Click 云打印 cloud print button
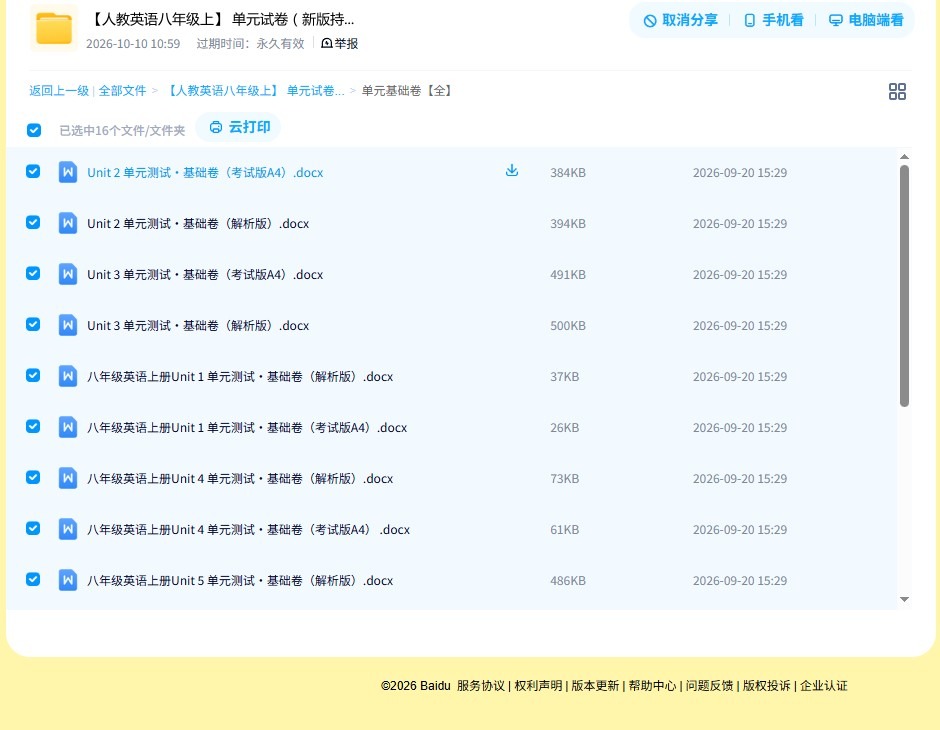Screen dimensions: 940x730 tap(239, 127)
